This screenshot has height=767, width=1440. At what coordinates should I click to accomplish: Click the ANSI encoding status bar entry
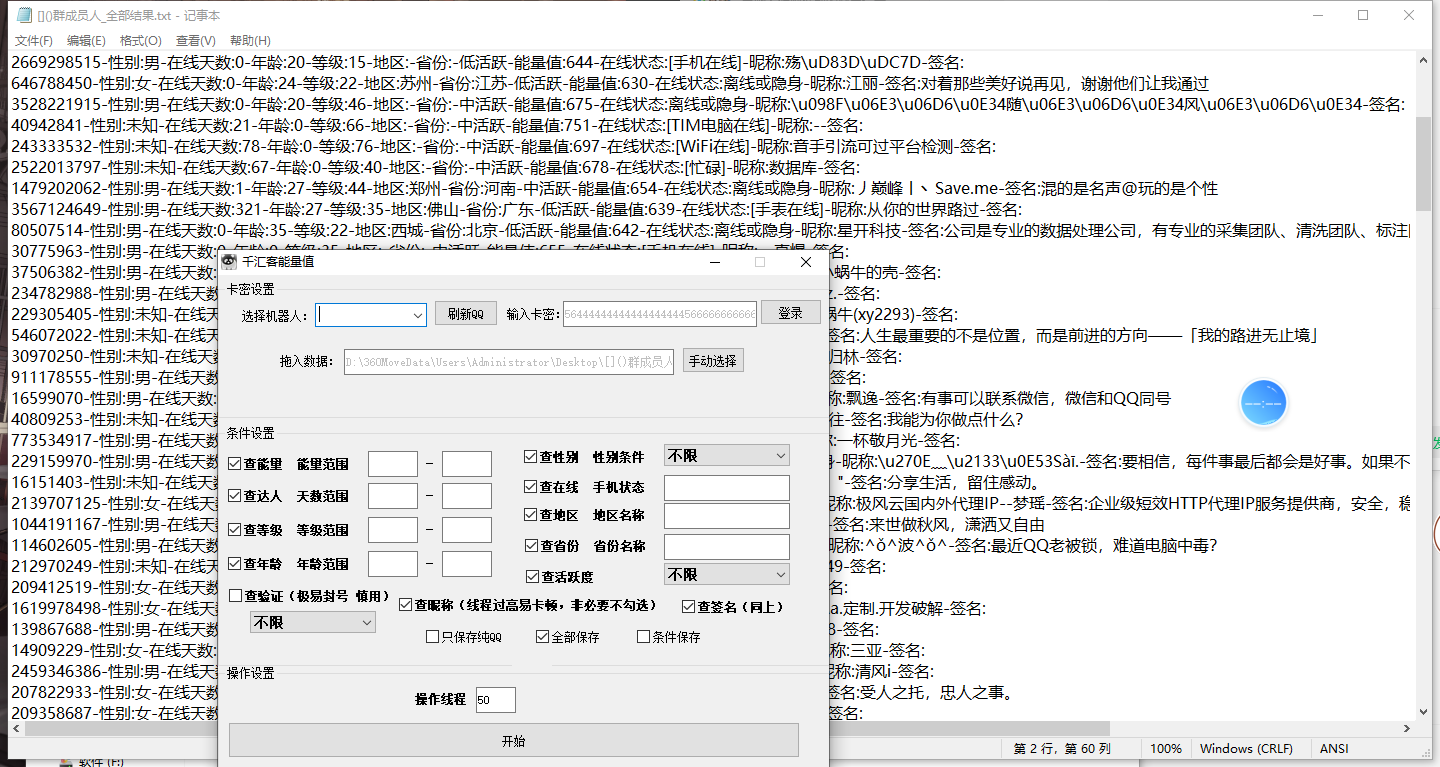1334,748
